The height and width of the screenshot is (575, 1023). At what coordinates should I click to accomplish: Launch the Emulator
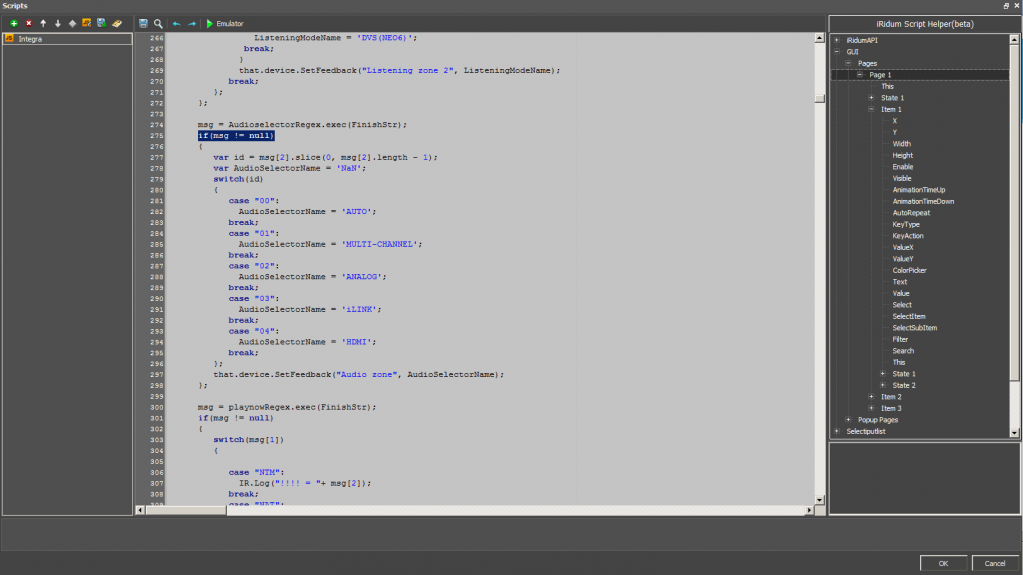pyautogui.click(x=224, y=23)
